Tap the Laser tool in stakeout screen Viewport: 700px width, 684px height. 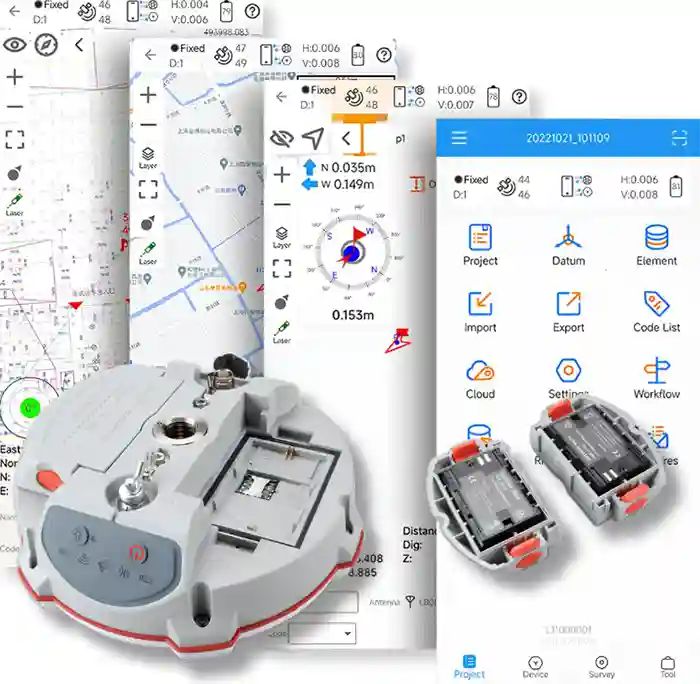(282, 332)
